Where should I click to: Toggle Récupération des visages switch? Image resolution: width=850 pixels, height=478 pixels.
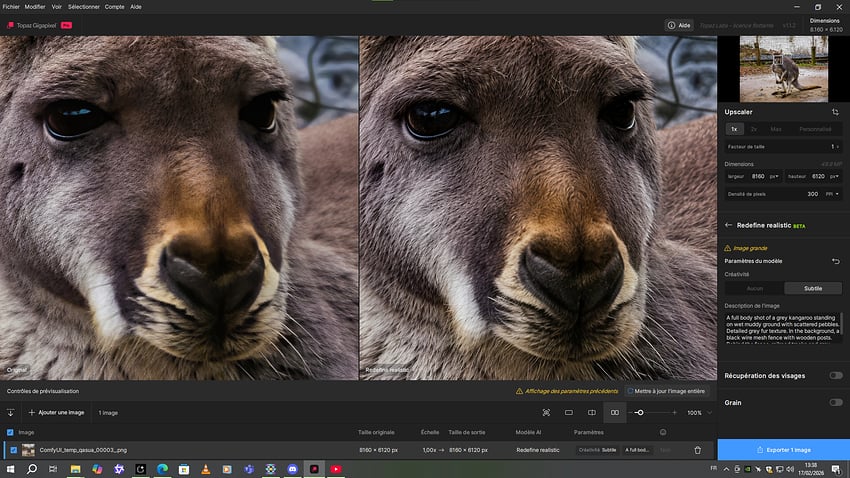(835, 375)
